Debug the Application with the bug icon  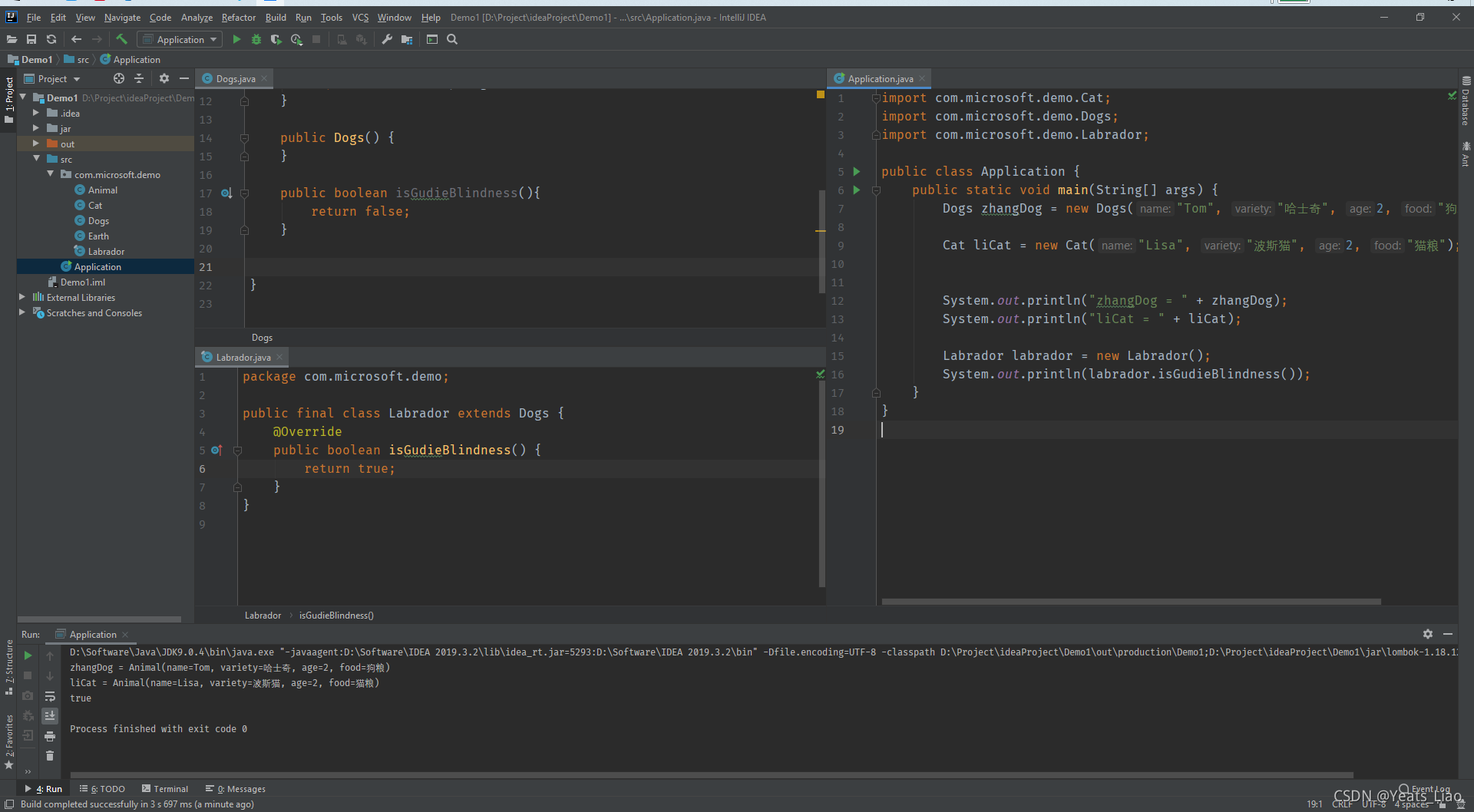click(x=256, y=39)
